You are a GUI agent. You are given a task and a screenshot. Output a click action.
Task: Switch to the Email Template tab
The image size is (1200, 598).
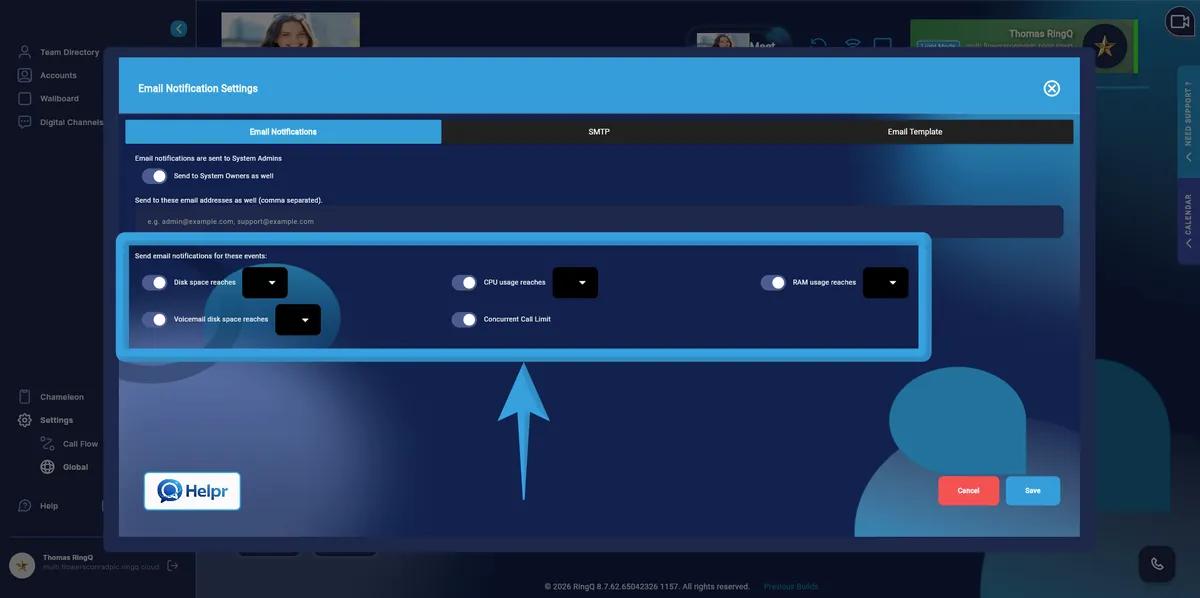[915, 132]
